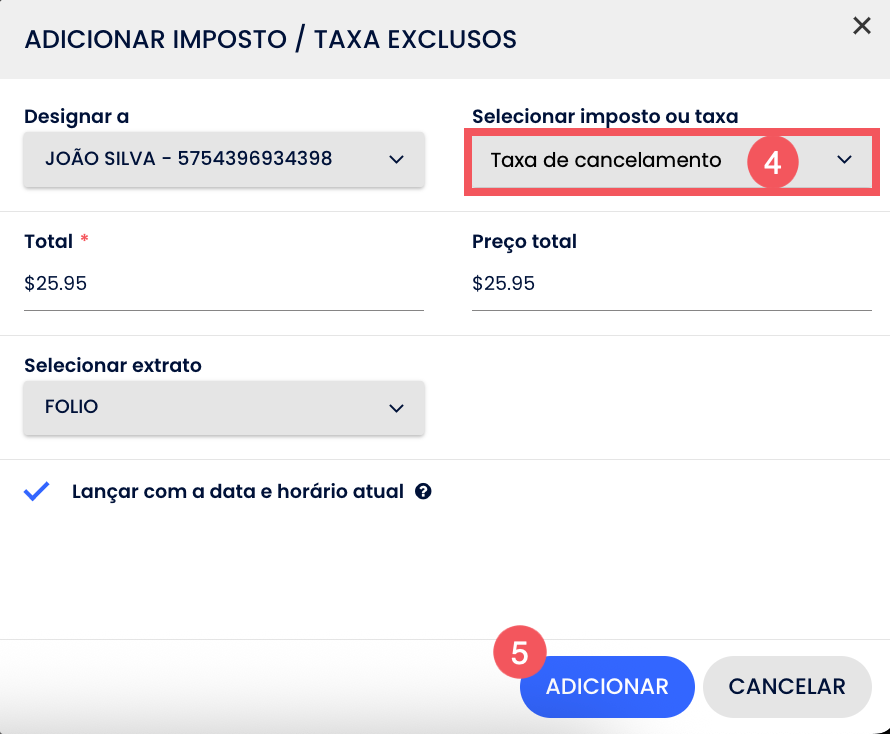The image size is (890, 734).
Task: Click the red step 5 badge
Action: tap(520, 653)
